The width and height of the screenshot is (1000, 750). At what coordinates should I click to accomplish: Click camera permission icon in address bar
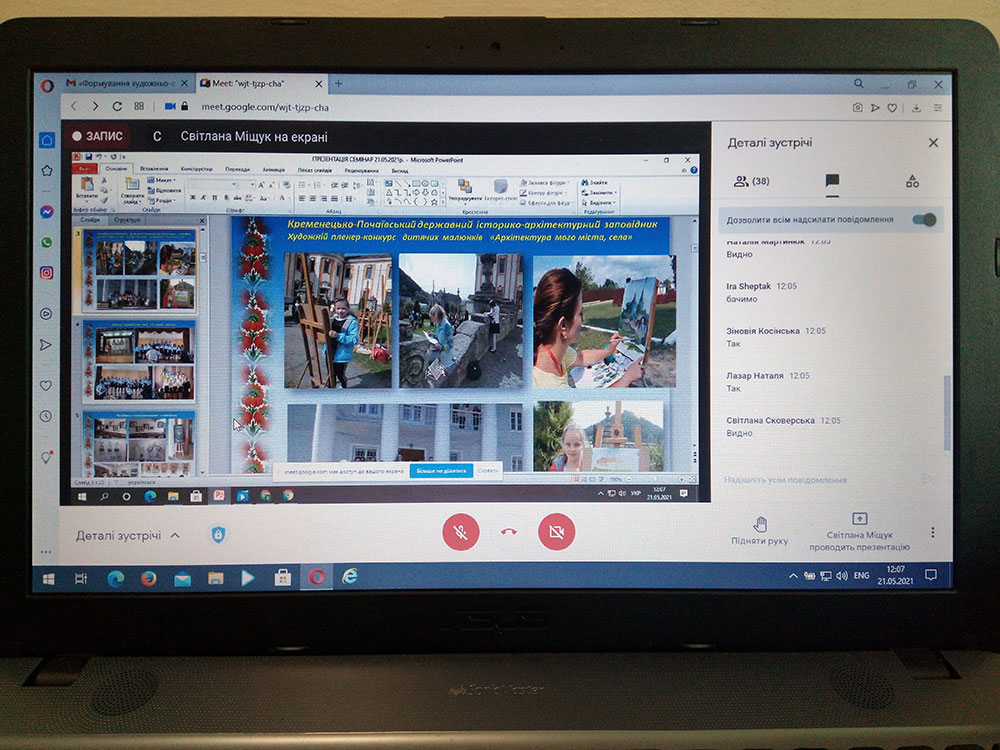170,107
